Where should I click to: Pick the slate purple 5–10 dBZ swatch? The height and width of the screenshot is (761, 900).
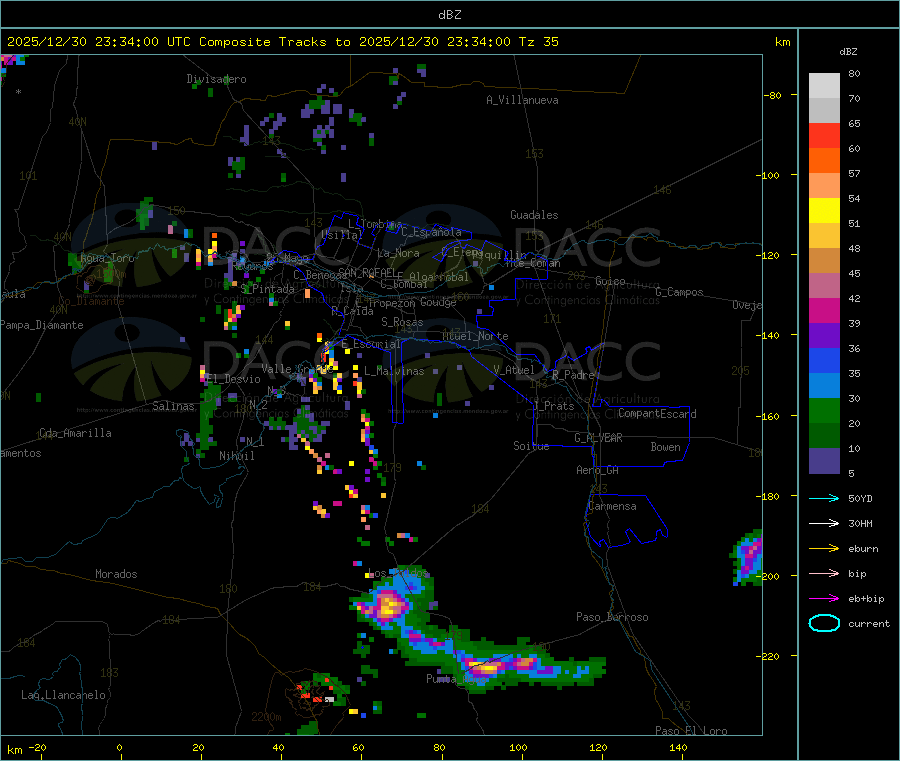click(824, 461)
